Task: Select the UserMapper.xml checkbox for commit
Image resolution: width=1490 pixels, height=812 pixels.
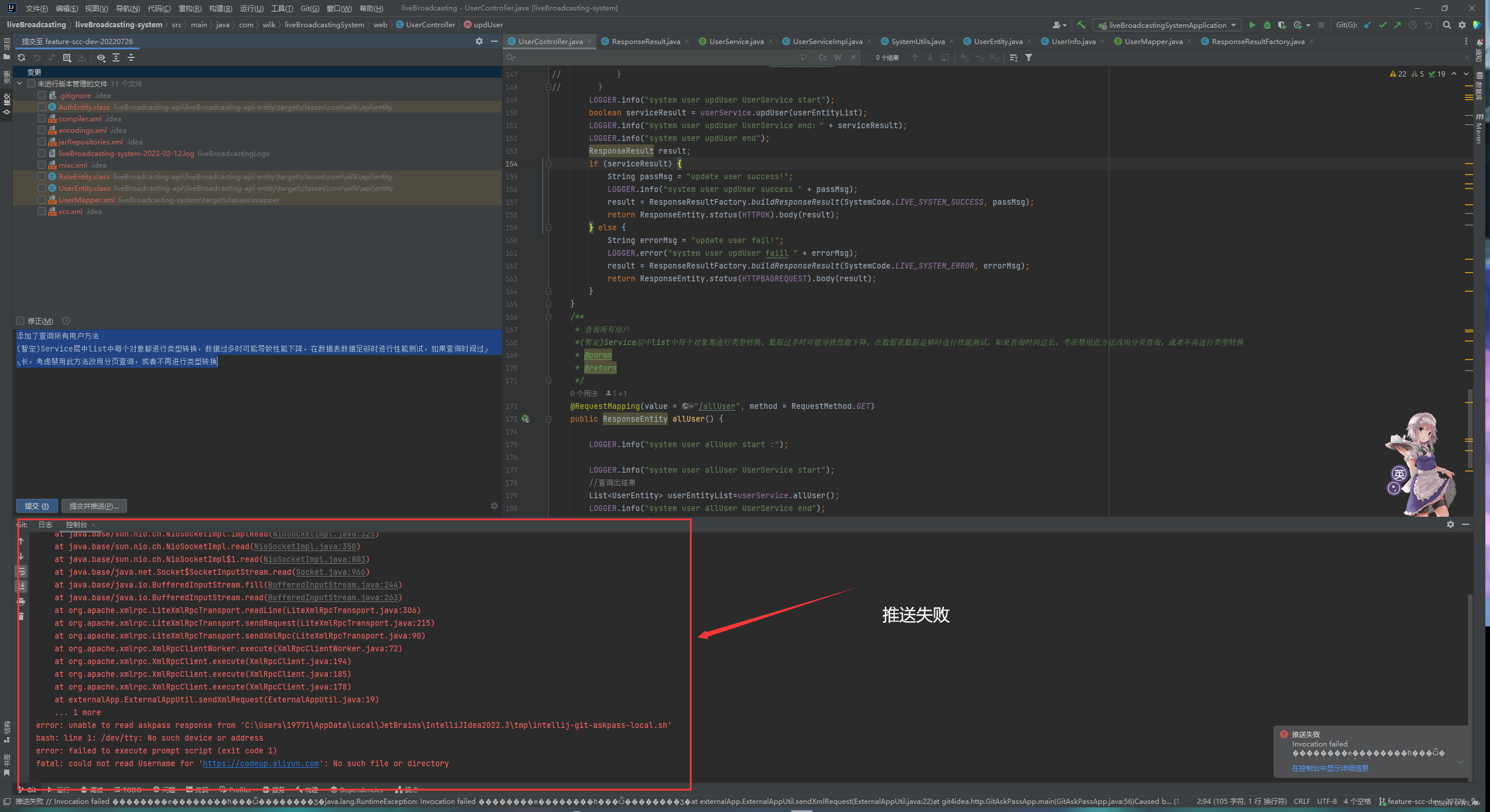Action: pyautogui.click(x=41, y=200)
